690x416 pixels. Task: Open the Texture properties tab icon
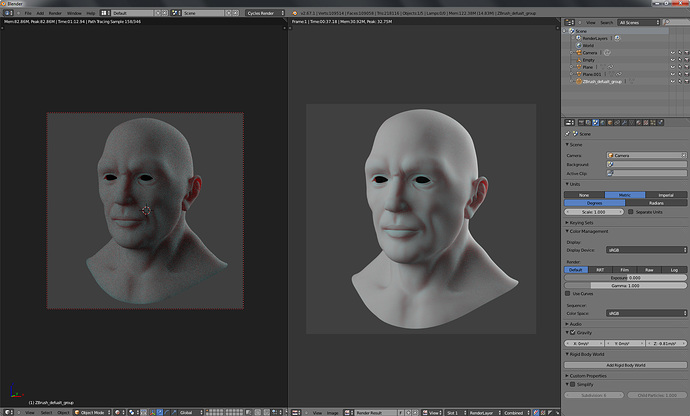646,123
